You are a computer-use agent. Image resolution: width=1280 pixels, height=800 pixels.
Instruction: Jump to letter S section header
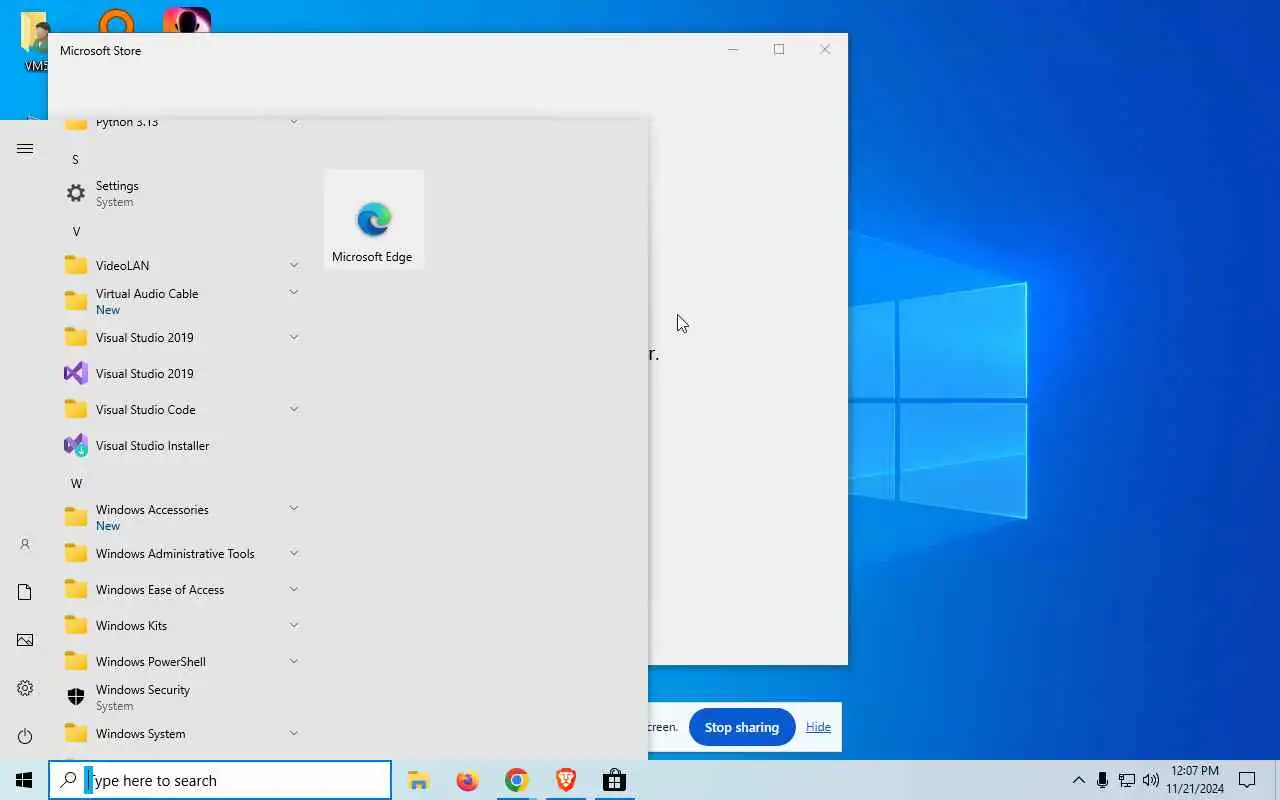[75, 159]
